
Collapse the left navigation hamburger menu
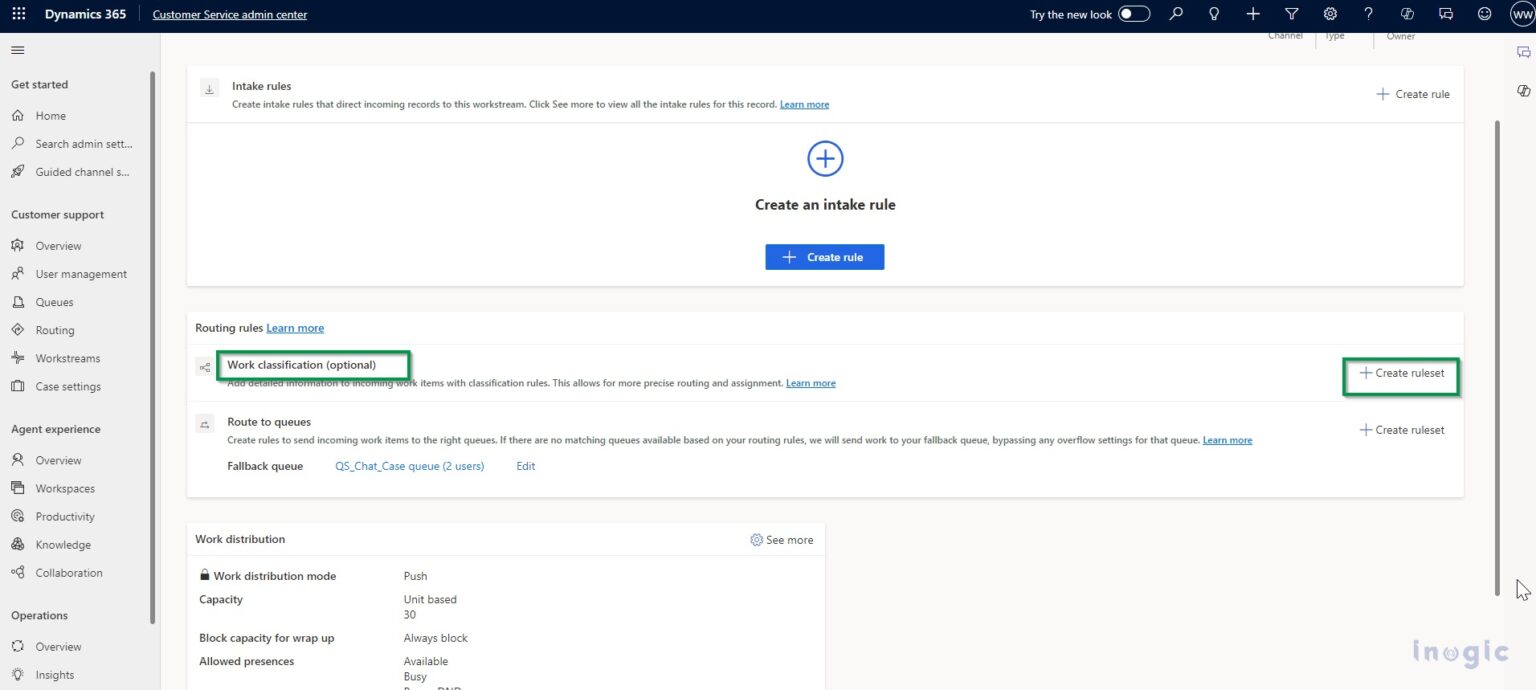click(x=17, y=50)
